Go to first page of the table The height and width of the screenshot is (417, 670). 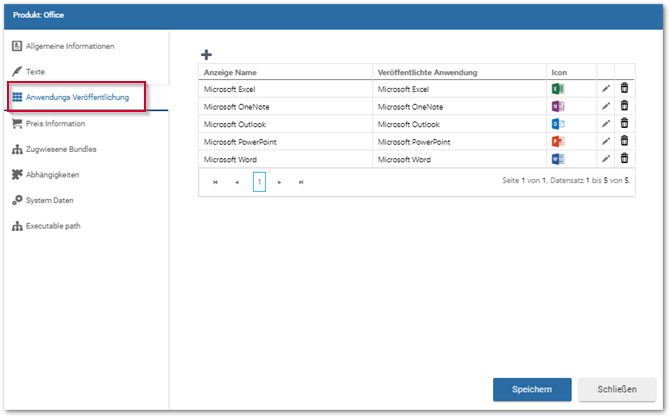click(x=215, y=182)
